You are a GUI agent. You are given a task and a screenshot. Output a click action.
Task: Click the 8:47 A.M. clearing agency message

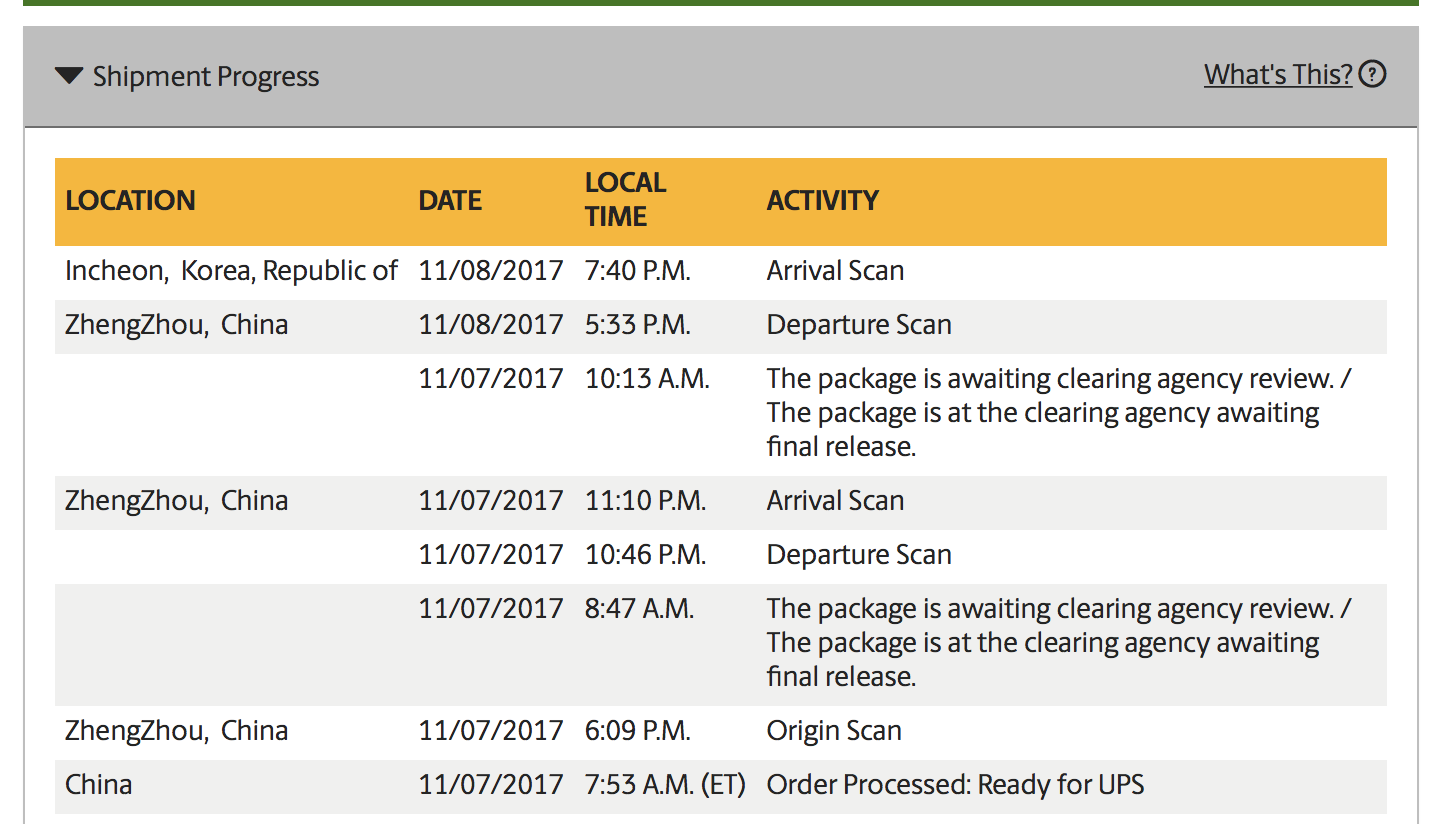click(x=1058, y=643)
